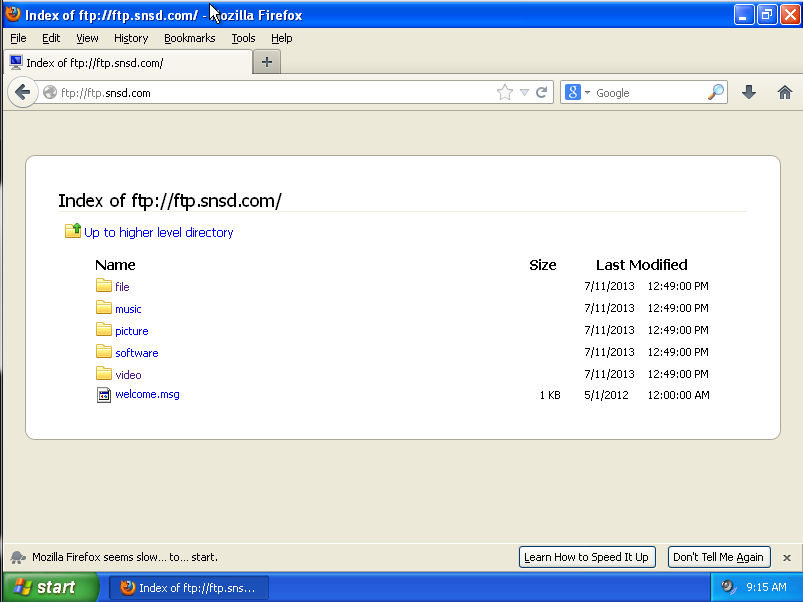The width and height of the screenshot is (803, 602).
Task: Open the Bookmarks menu
Action: coord(189,38)
